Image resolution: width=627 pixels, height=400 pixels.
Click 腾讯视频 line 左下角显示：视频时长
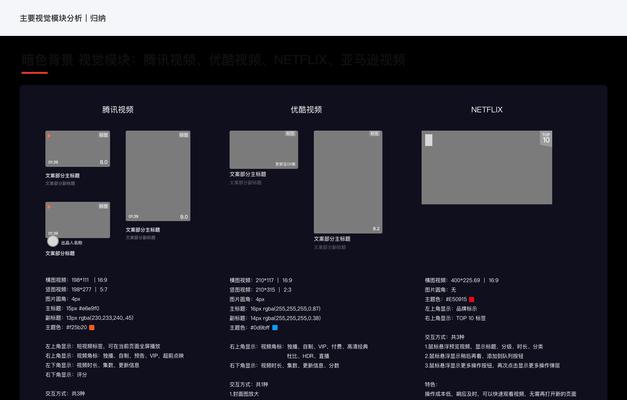point(92,365)
